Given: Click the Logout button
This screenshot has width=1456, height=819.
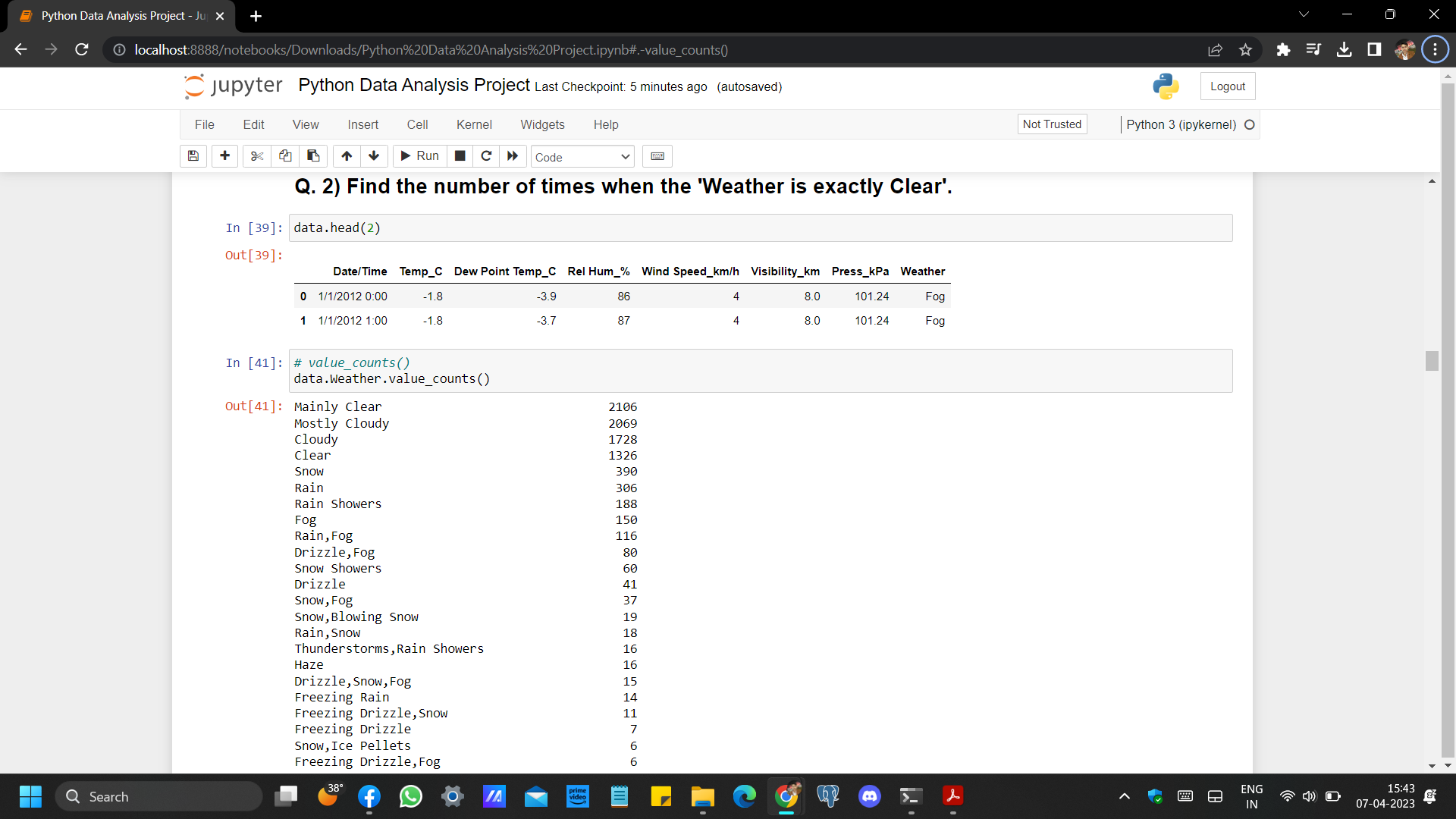Looking at the screenshot, I should coord(1227,86).
